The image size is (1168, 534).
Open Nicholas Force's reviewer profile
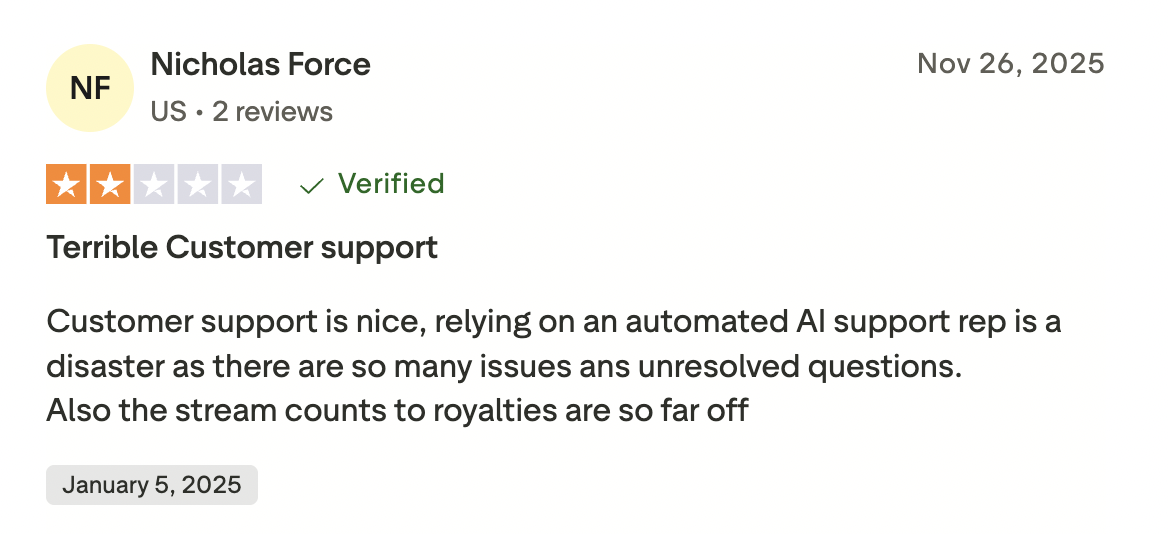(260, 65)
